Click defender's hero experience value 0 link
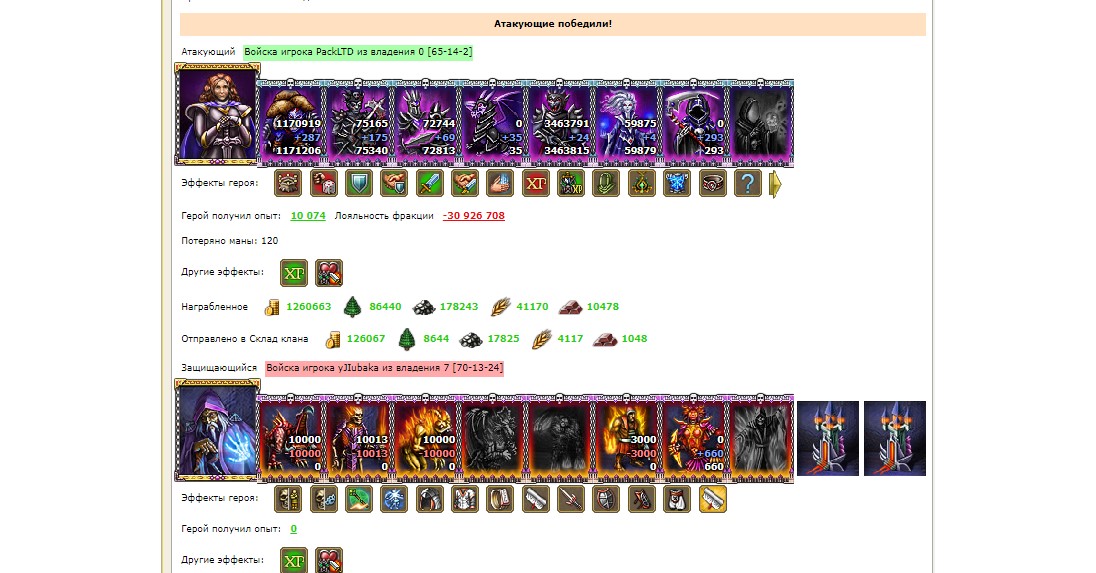Image resolution: width=1096 pixels, height=573 pixels. (294, 529)
